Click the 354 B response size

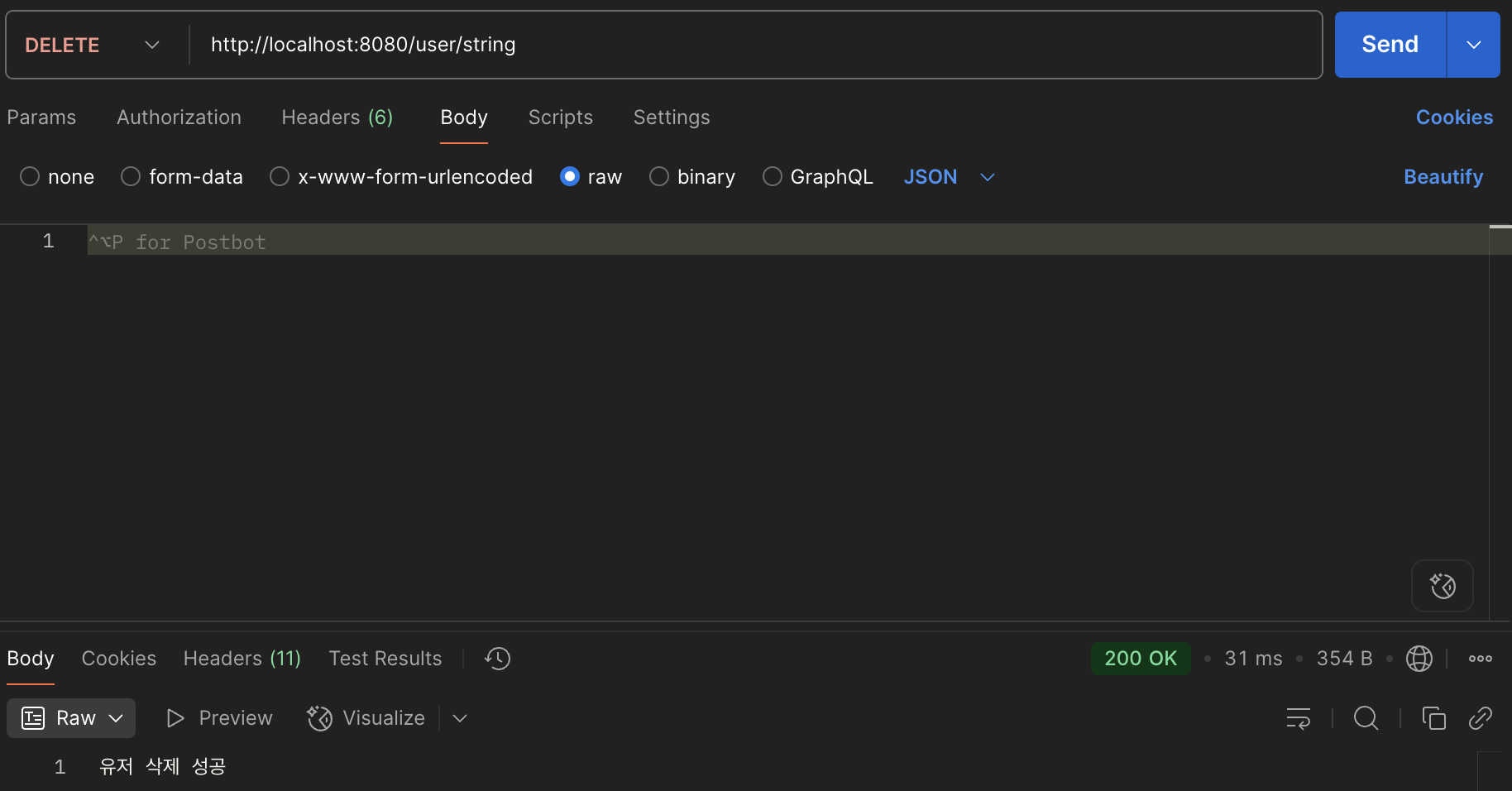(x=1344, y=659)
